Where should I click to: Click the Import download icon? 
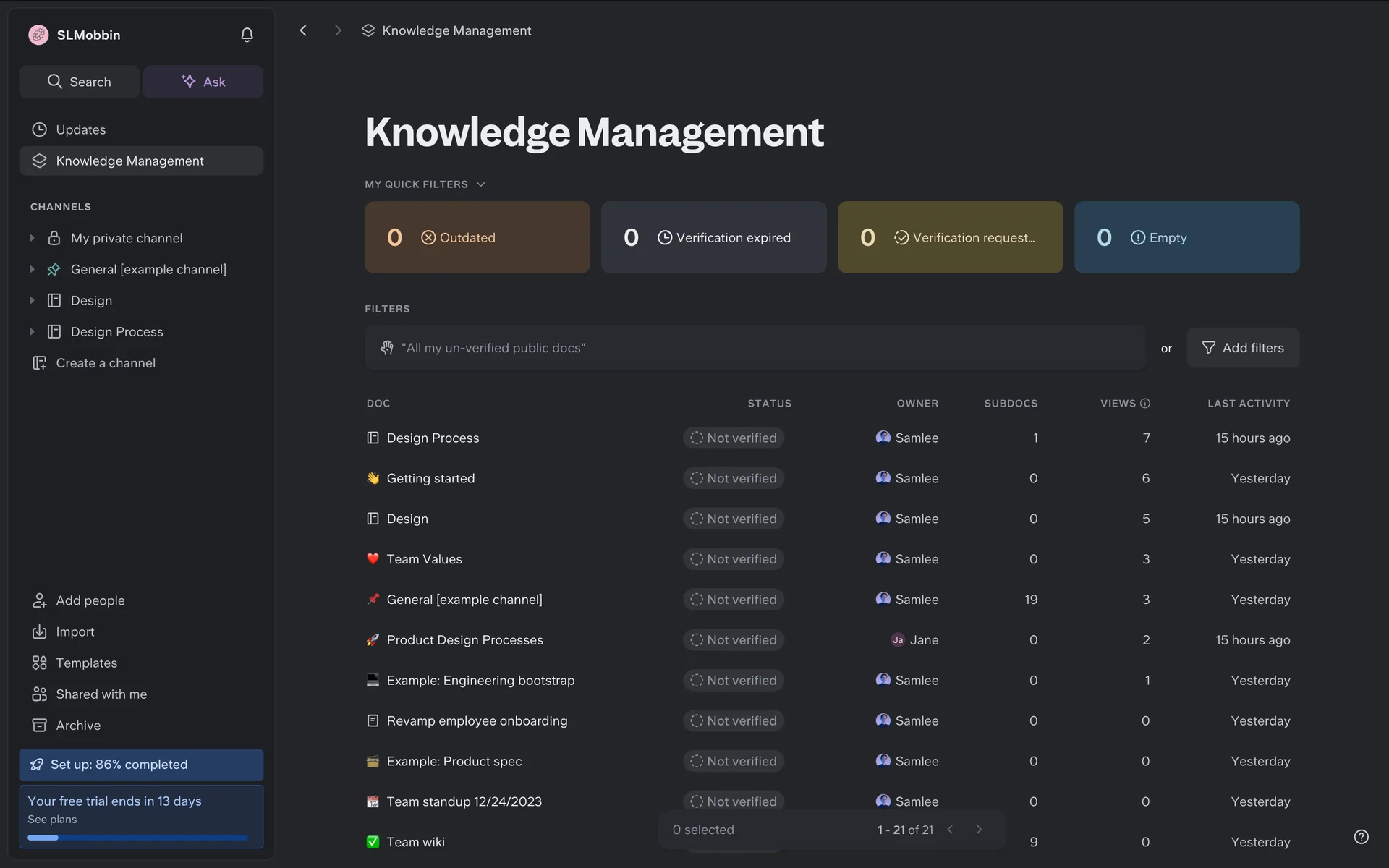click(39, 631)
